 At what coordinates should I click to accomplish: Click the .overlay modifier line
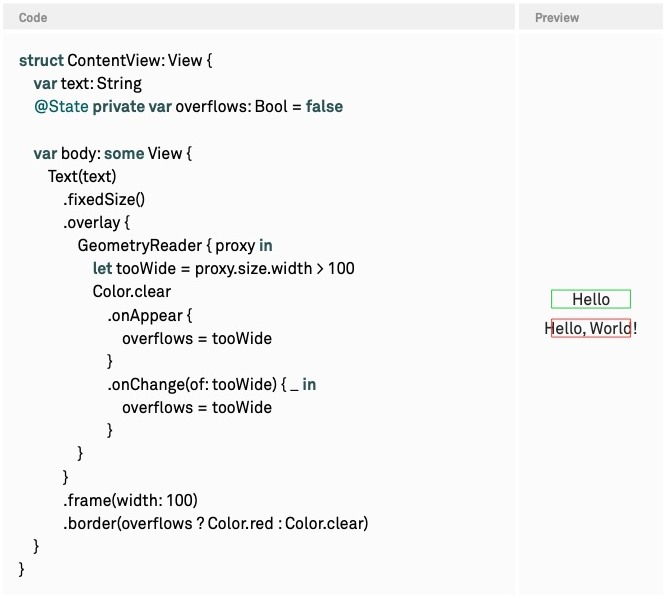coord(97,222)
